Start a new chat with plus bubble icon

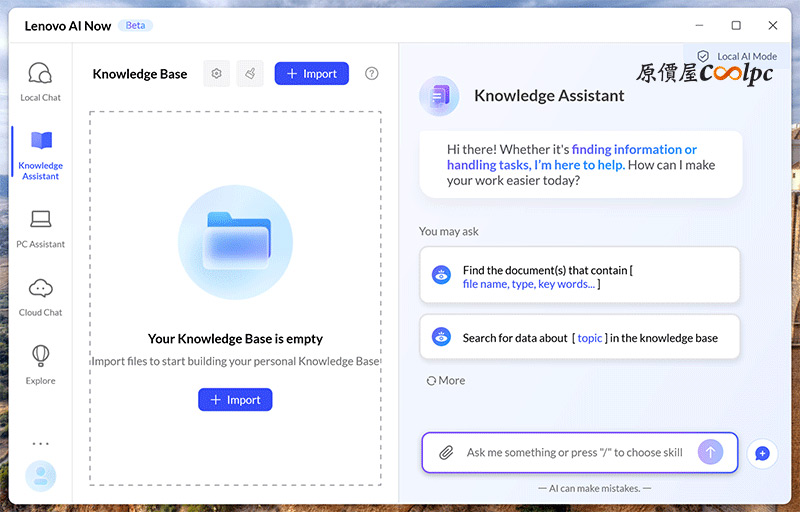pyautogui.click(x=762, y=453)
